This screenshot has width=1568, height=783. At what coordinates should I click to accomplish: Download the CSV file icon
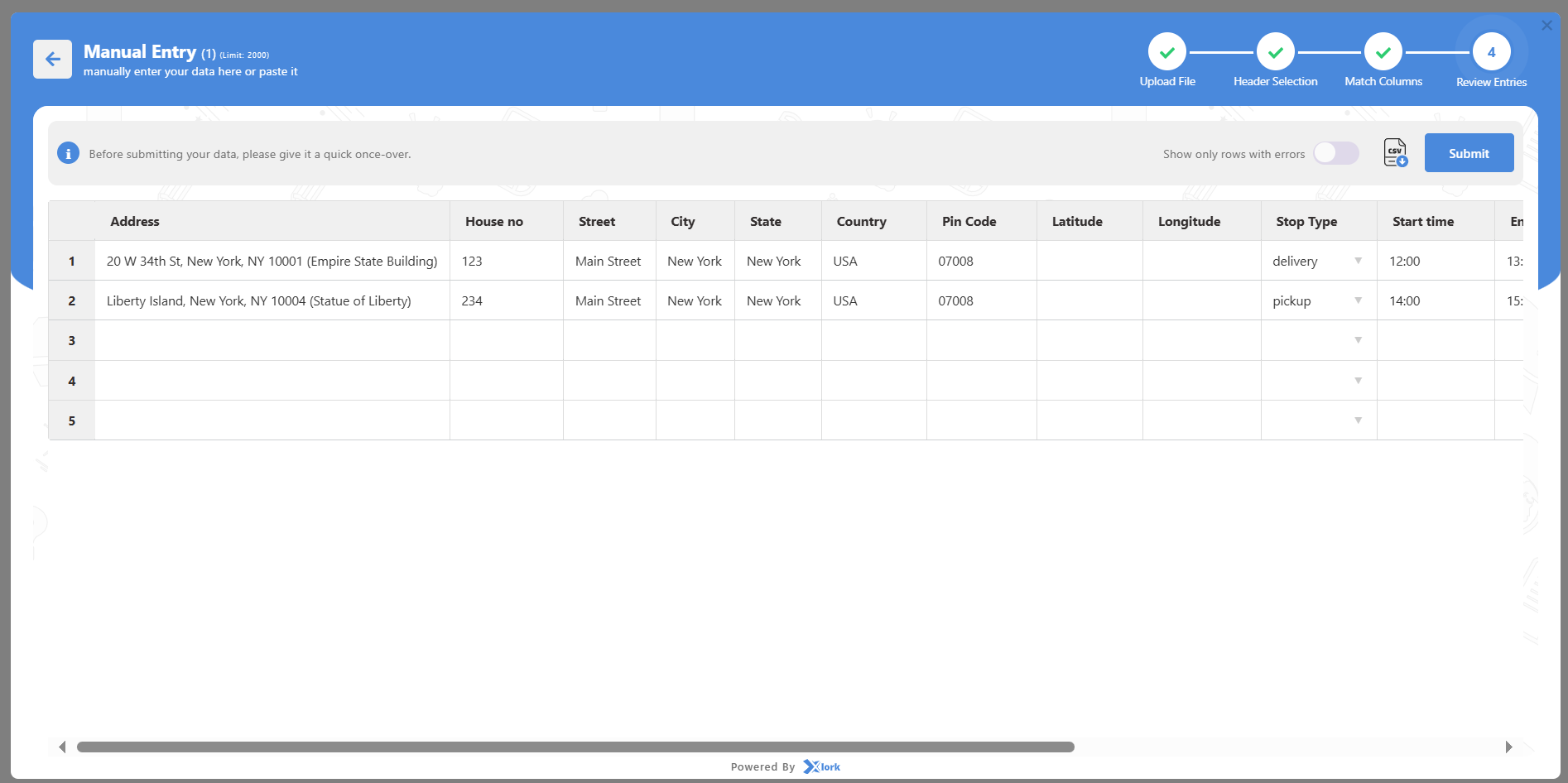[x=1395, y=153]
